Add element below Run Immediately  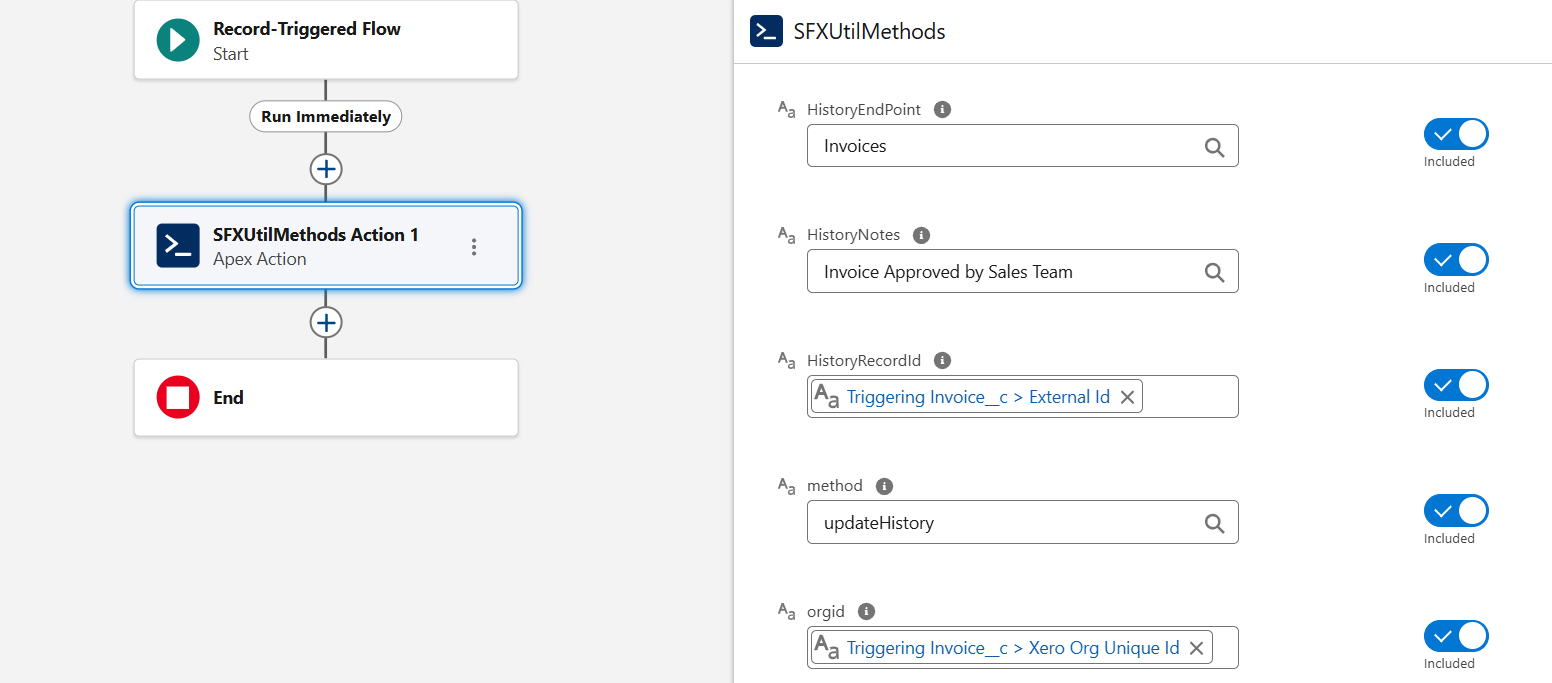coord(326,169)
